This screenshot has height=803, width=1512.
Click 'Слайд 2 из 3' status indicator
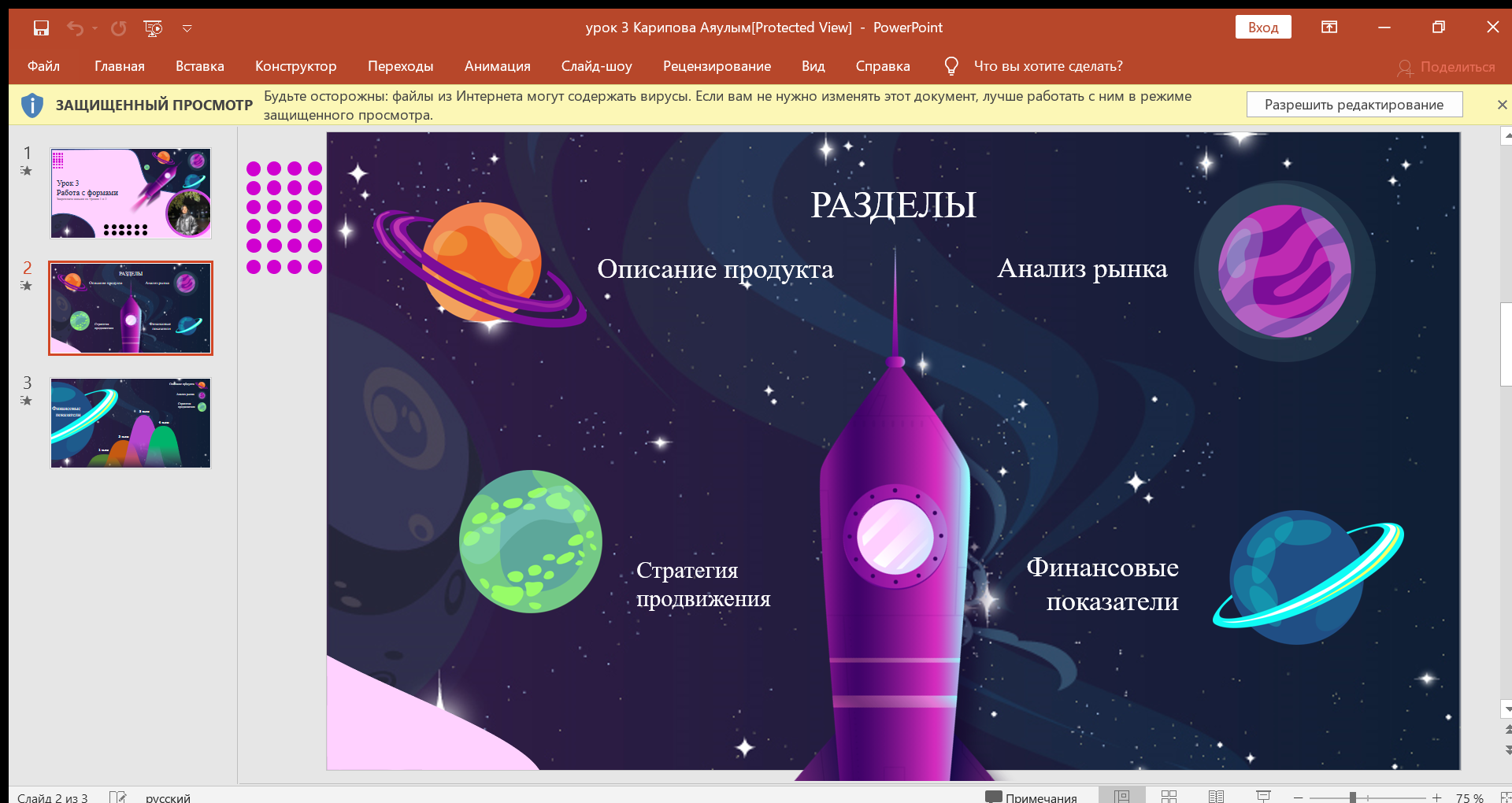pos(53,797)
